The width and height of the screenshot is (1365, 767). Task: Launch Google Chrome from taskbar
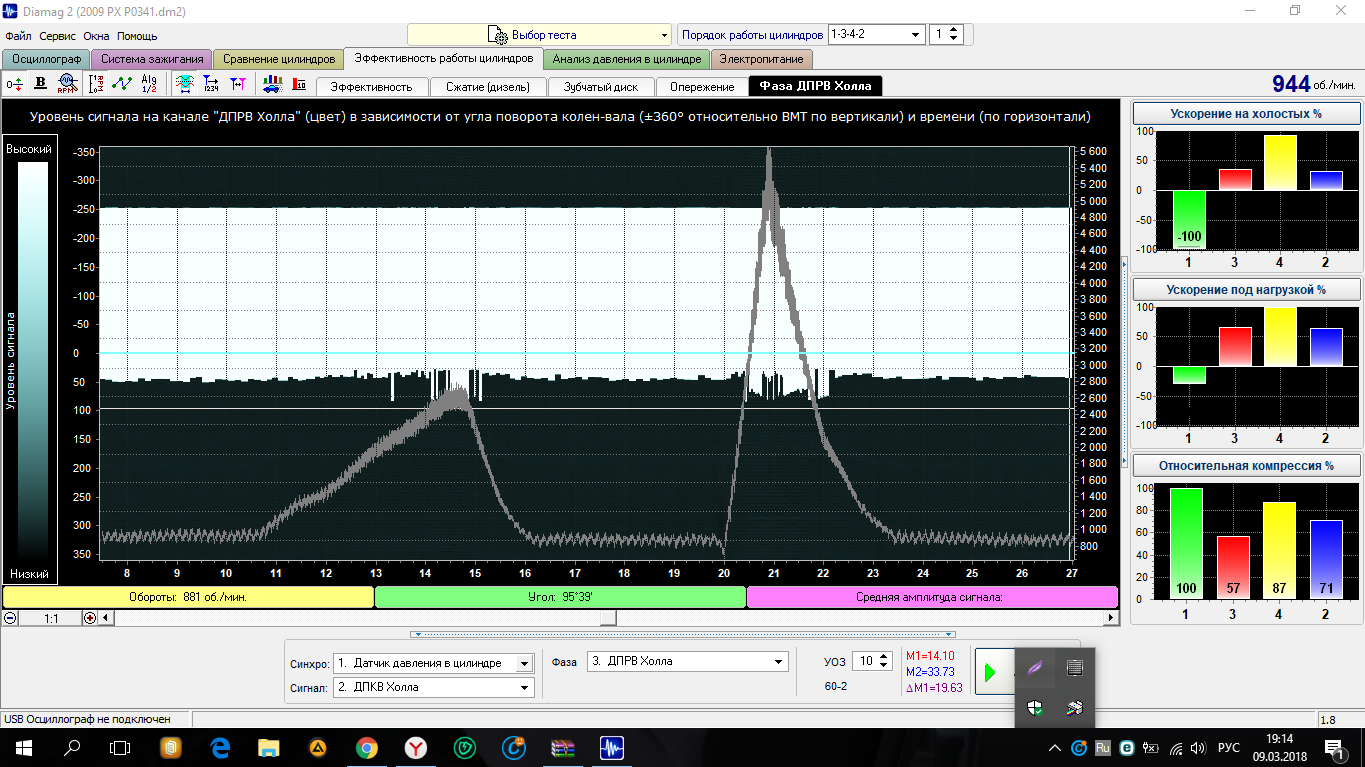tap(367, 747)
